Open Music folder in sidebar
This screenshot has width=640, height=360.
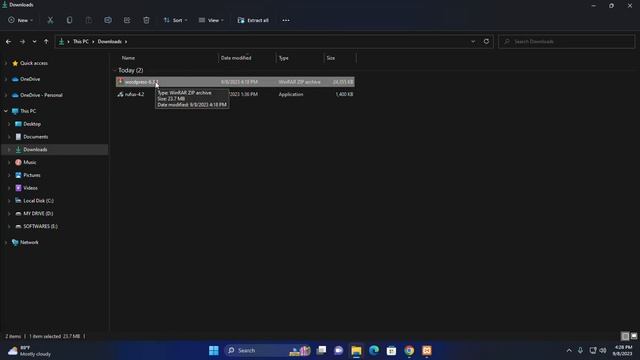pos(30,162)
